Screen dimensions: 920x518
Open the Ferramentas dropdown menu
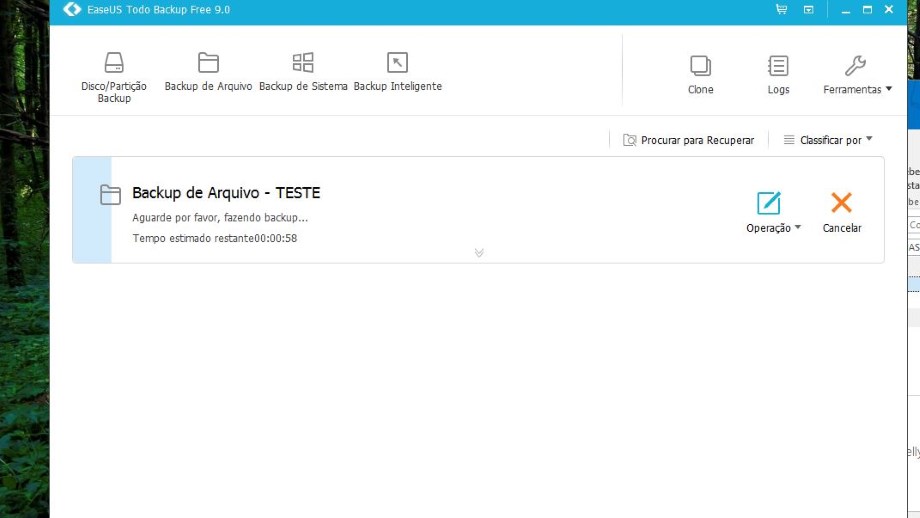click(857, 76)
